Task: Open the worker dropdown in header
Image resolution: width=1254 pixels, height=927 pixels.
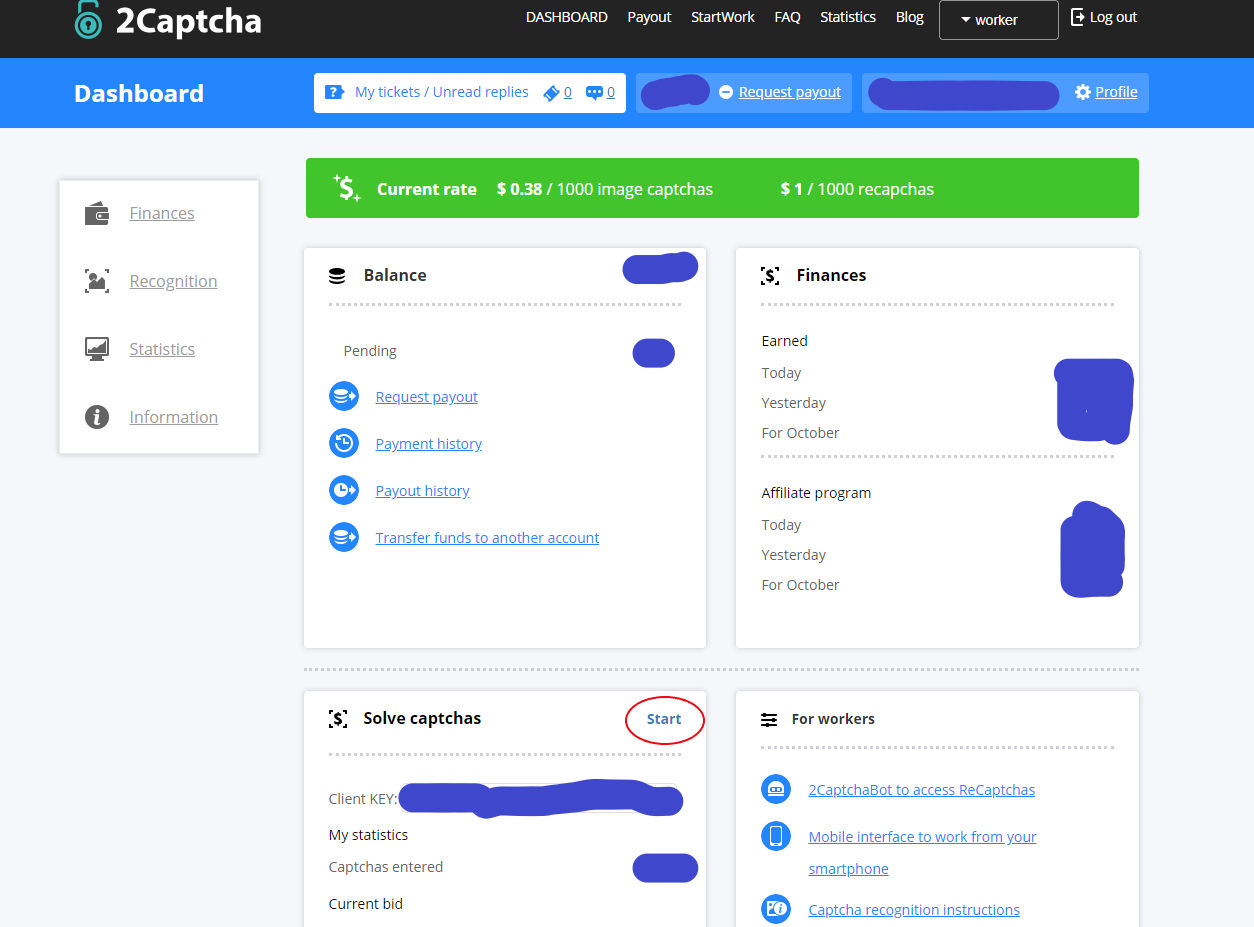Action: [x=998, y=20]
